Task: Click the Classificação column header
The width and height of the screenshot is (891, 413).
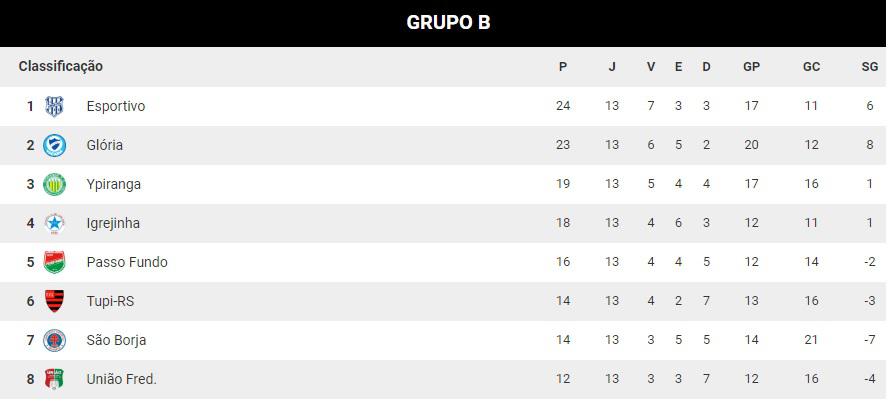Action: click(61, 66)
